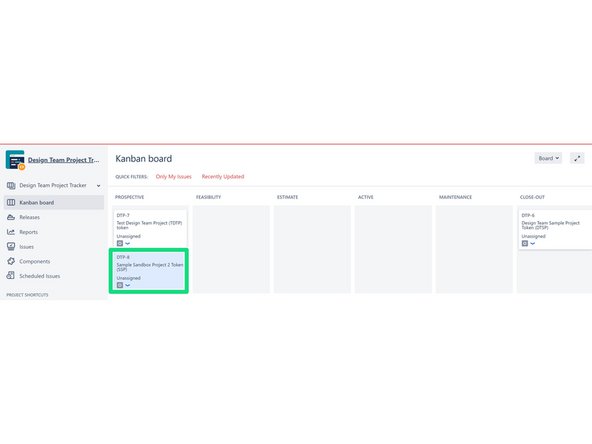The height and width of the screenshot is (444, 592).
Task: Click the Feasibility column header
Action: 208,197
